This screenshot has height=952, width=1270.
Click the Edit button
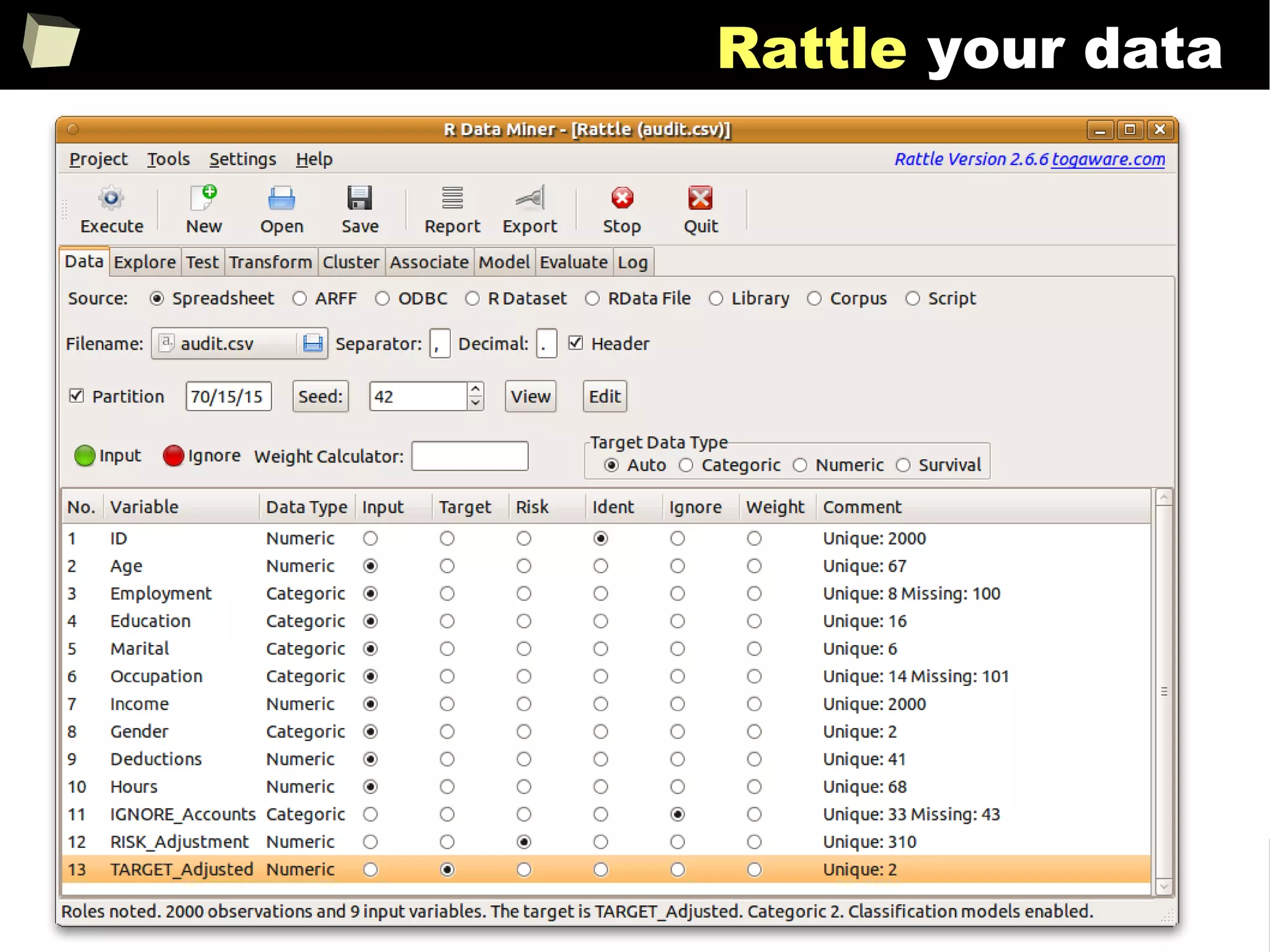605,396
